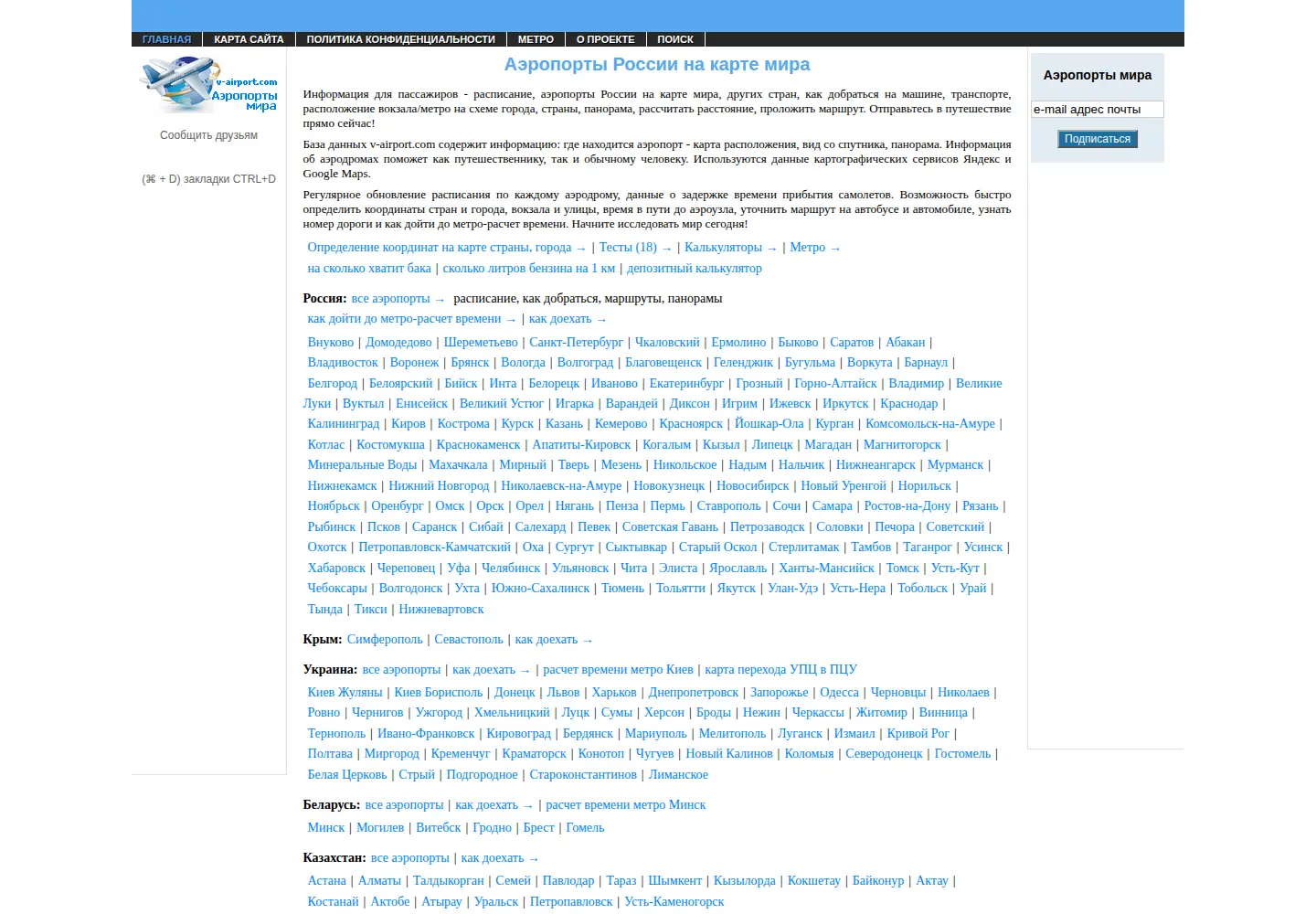The width and height of the screenshot is (1316, 914).
Task: Open the Горно-Алтайск link
Action: [x=835, y=384]
